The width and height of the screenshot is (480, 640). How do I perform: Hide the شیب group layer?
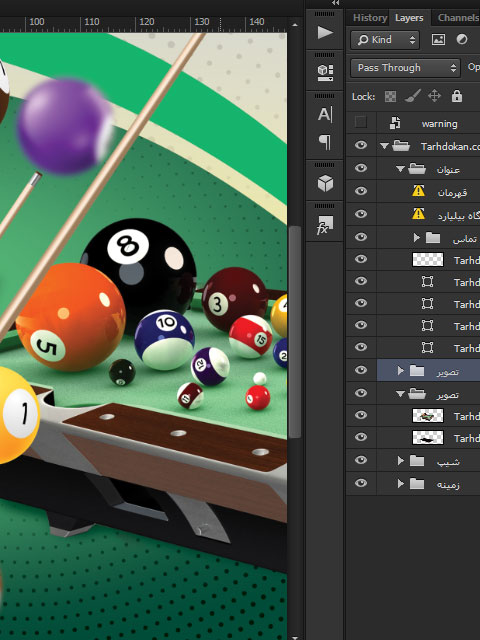pos(361,460)
